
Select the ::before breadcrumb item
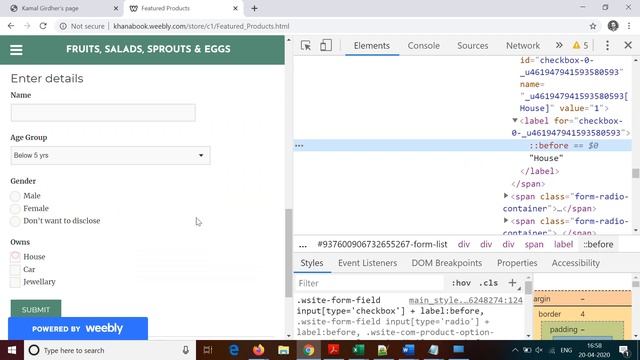598,244
